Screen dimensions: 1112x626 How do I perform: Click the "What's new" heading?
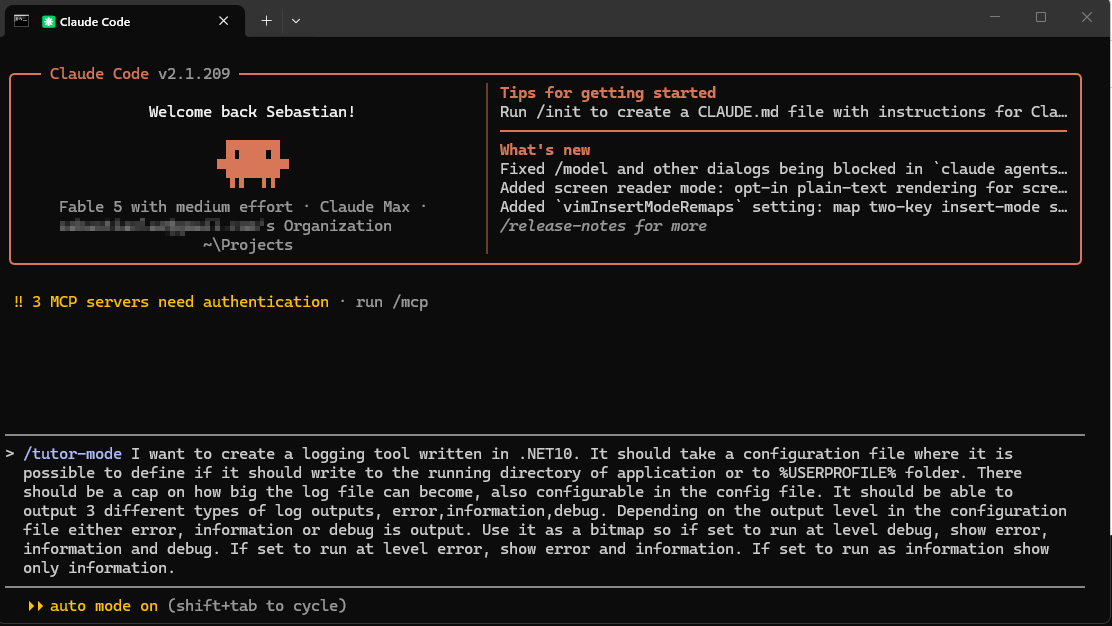[x=545, y=150]
